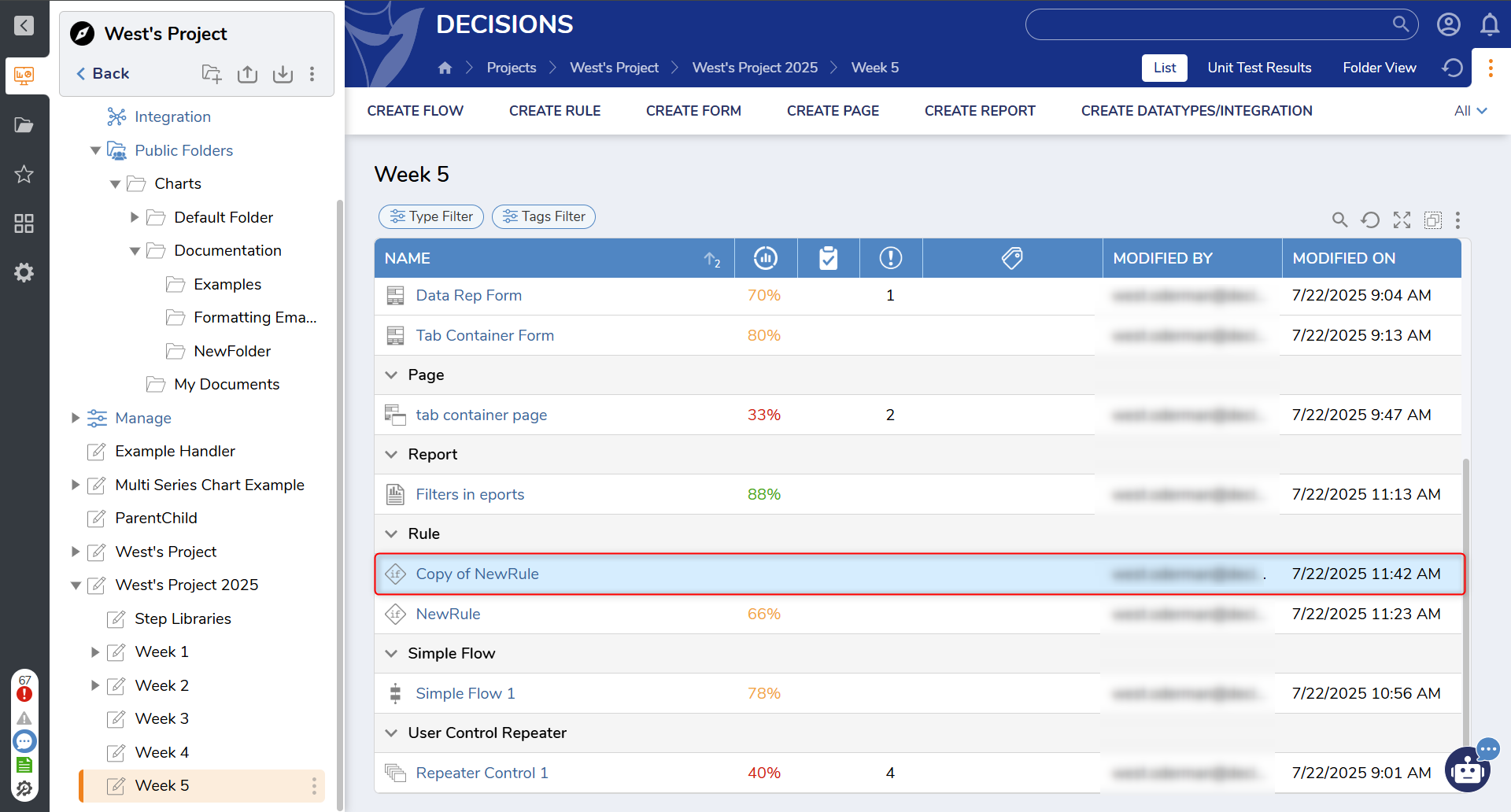The image size is (1511, 812).
Task: Click the search icon above the table
Action: pyautogui.click(x=1339, y=220)
